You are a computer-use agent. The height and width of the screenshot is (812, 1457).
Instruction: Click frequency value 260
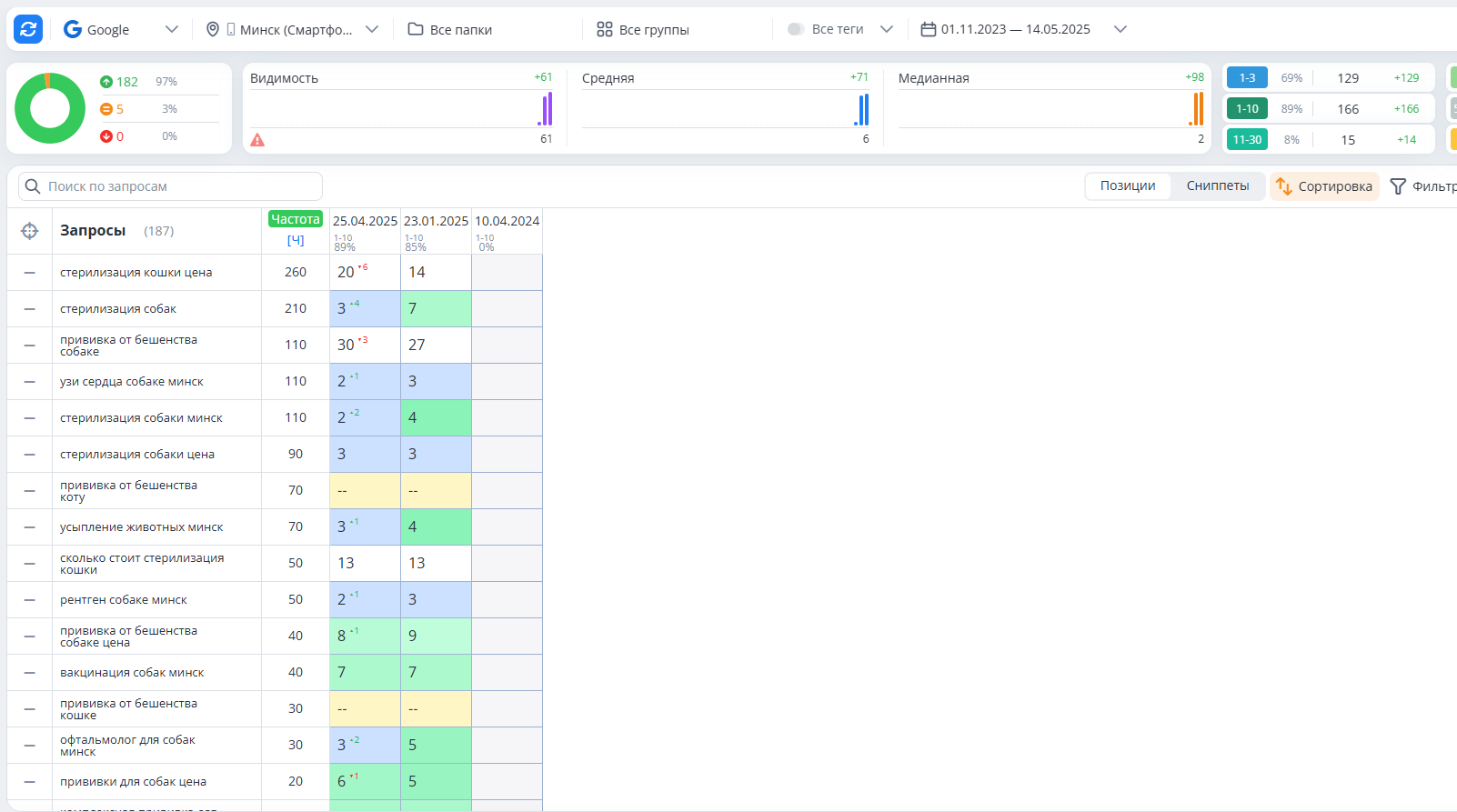(296, 272)
